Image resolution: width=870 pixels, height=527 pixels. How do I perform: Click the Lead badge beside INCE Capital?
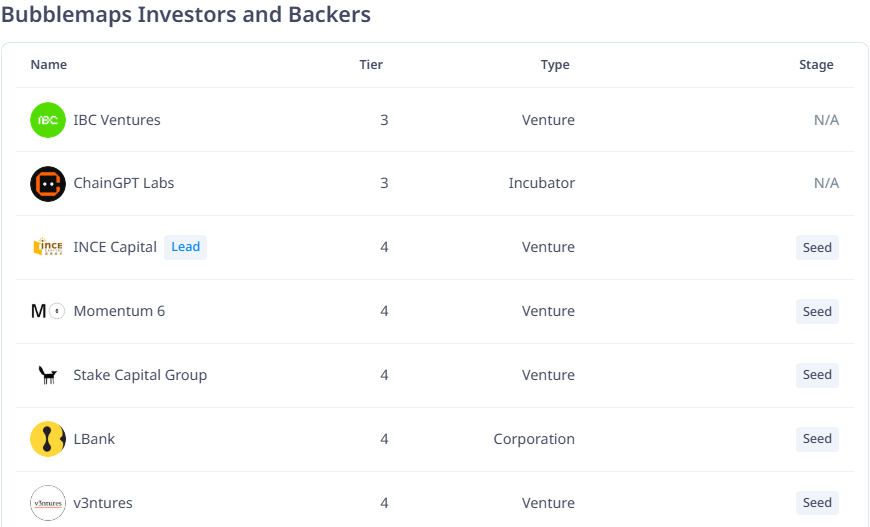tap(185, 247)
